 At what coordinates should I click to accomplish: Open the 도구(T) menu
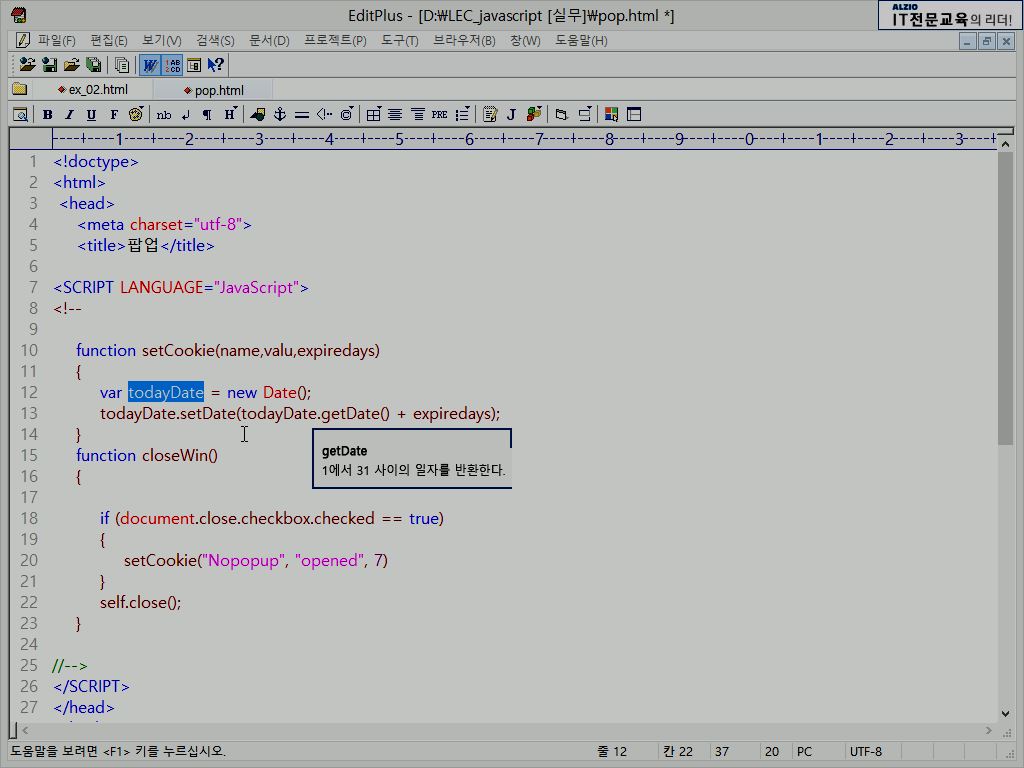[x=400, y=40]
